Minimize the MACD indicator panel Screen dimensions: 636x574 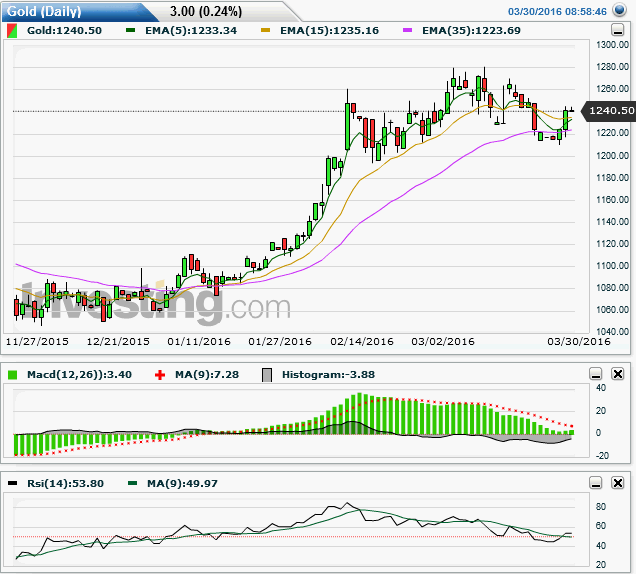click(x=595, y=374)
